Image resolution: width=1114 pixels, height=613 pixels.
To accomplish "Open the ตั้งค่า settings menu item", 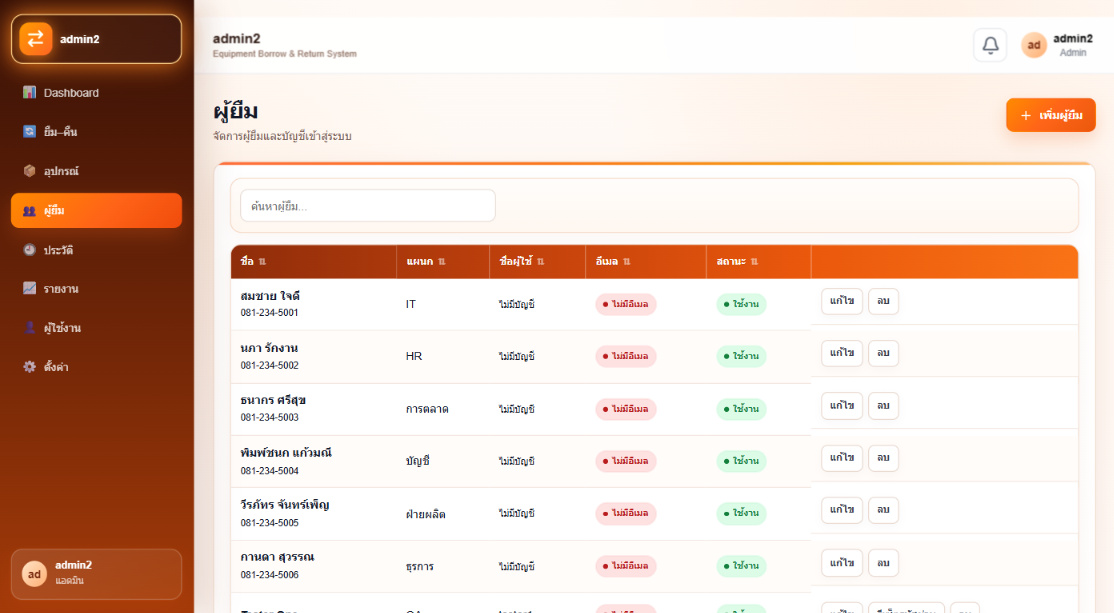I will (x=97, y=367).
